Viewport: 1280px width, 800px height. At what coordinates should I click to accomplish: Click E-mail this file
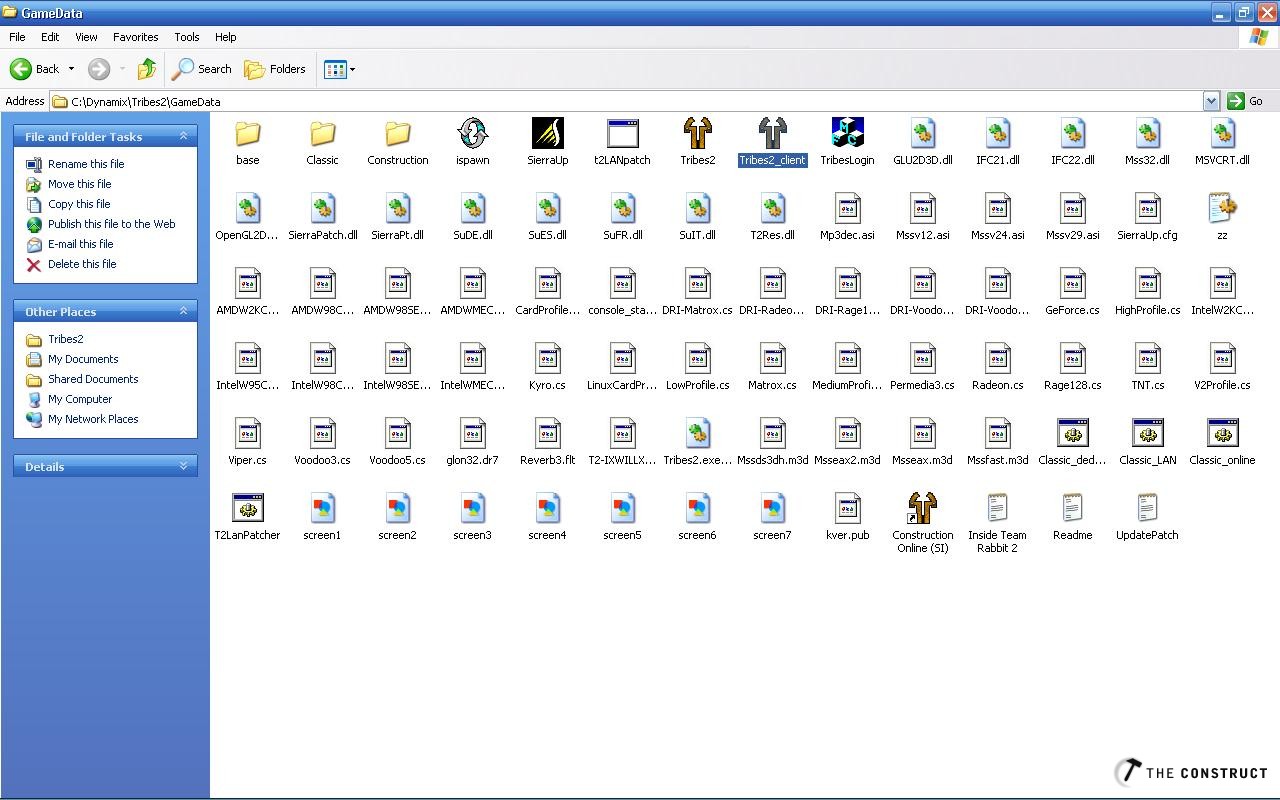coord(81,244)
